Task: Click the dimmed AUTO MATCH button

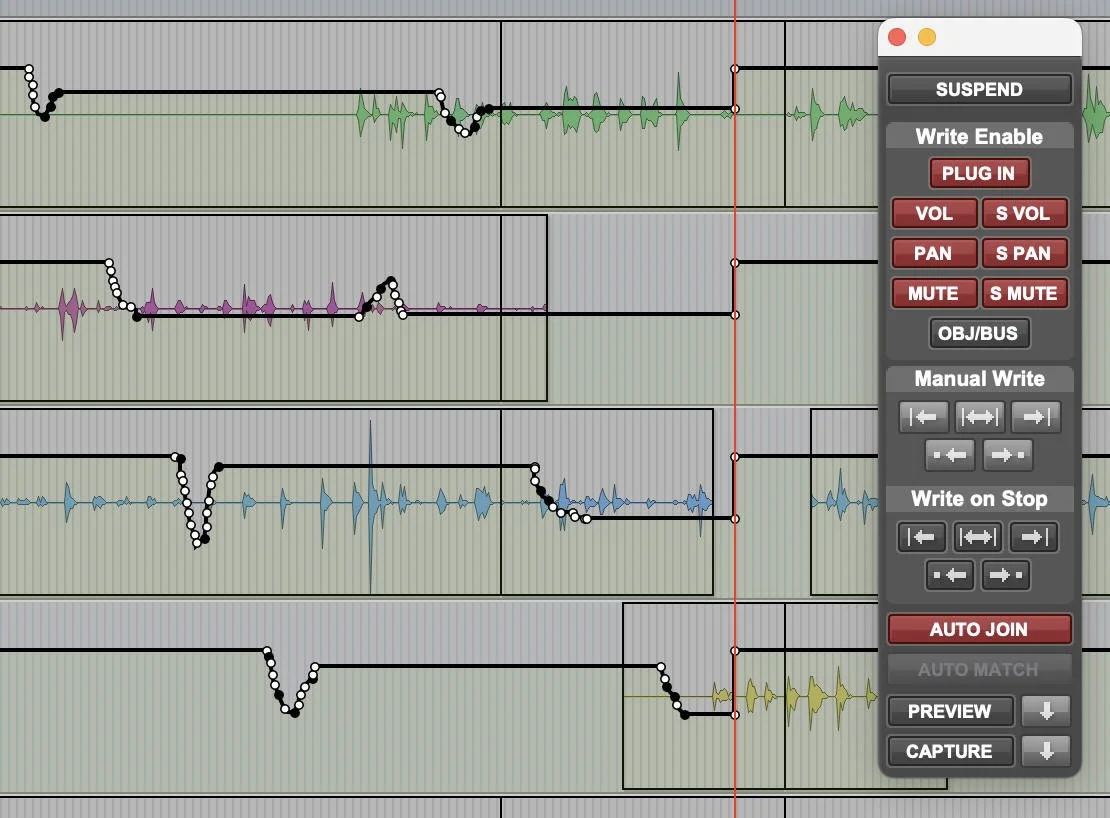Action: (979, 669)
